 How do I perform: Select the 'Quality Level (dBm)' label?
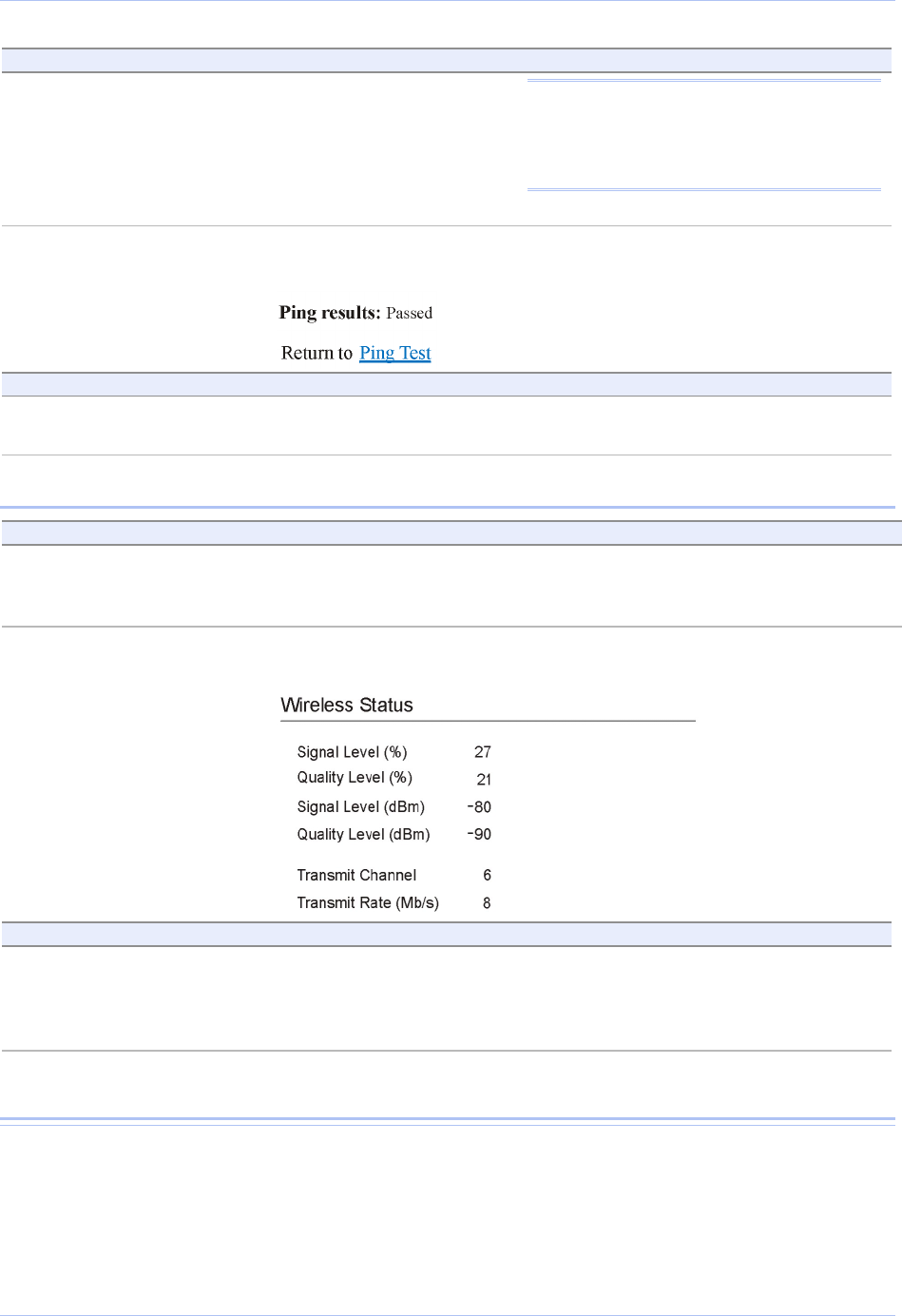(x=363, y=835)
